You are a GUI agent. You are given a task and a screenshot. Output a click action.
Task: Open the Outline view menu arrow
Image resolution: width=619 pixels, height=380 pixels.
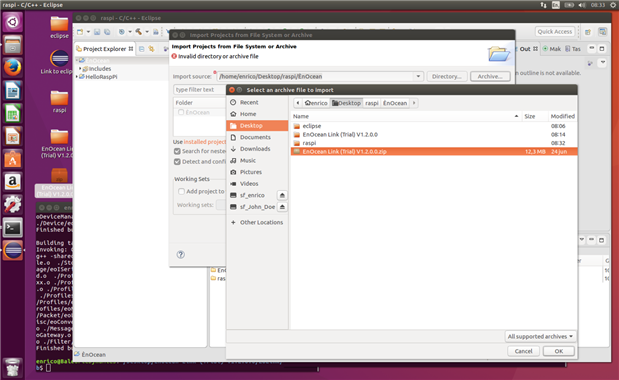click(603, 62)
